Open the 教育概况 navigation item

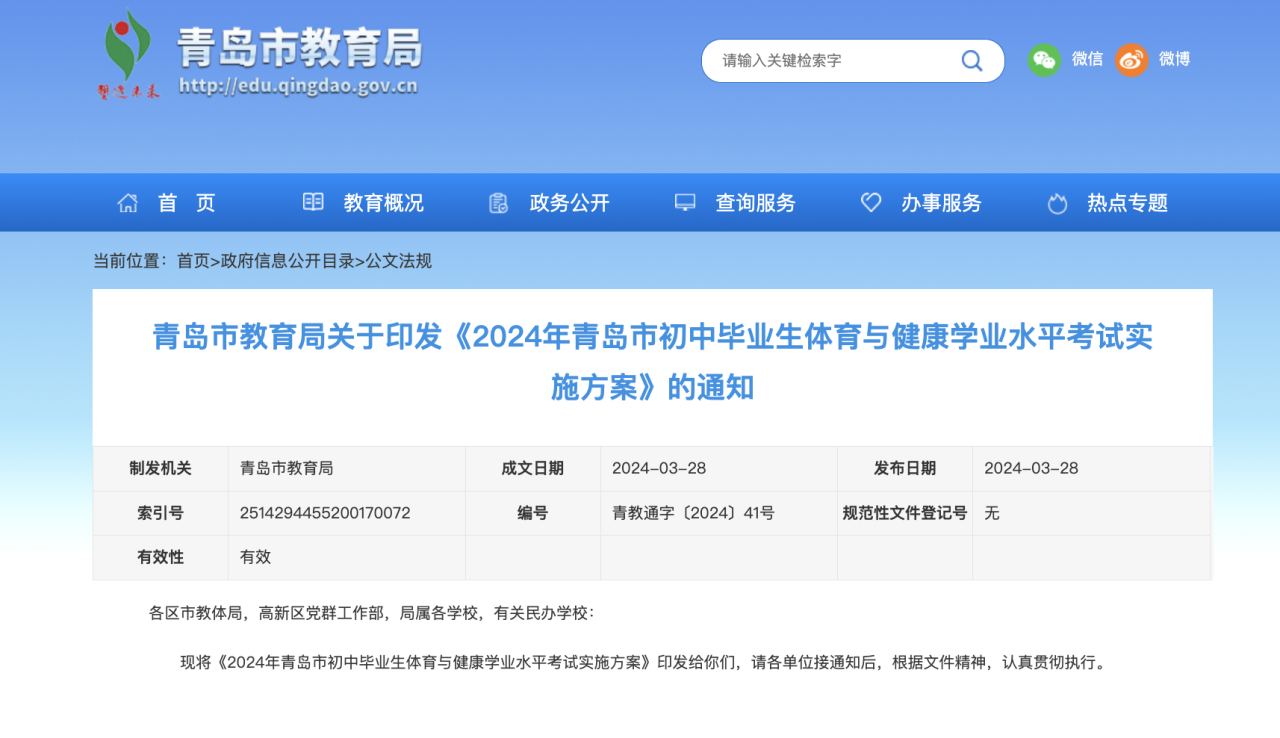point(384,203)
